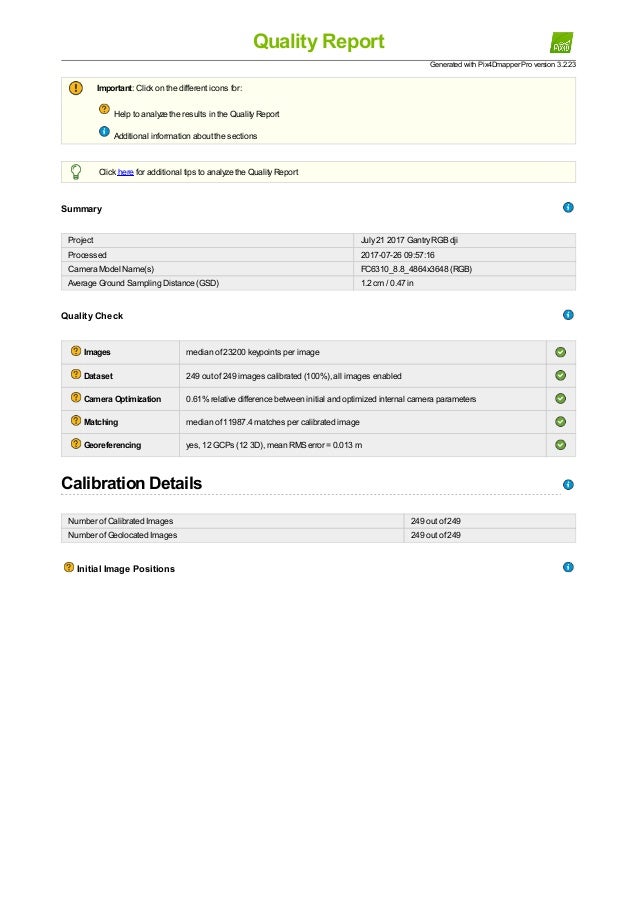This screenshot has height=903, width=638.
Task: Click help icon before Initial Image Positions
Action: pos(69,567)
